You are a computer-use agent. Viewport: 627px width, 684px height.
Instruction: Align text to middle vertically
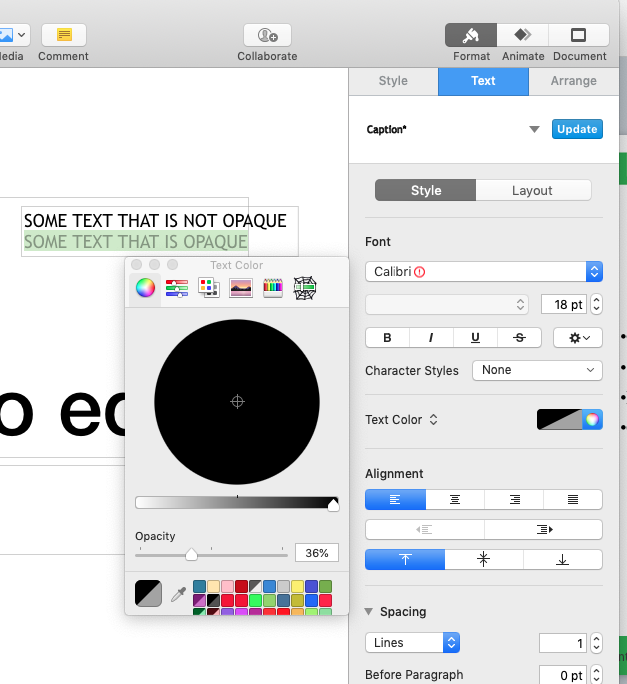[483, 559]
